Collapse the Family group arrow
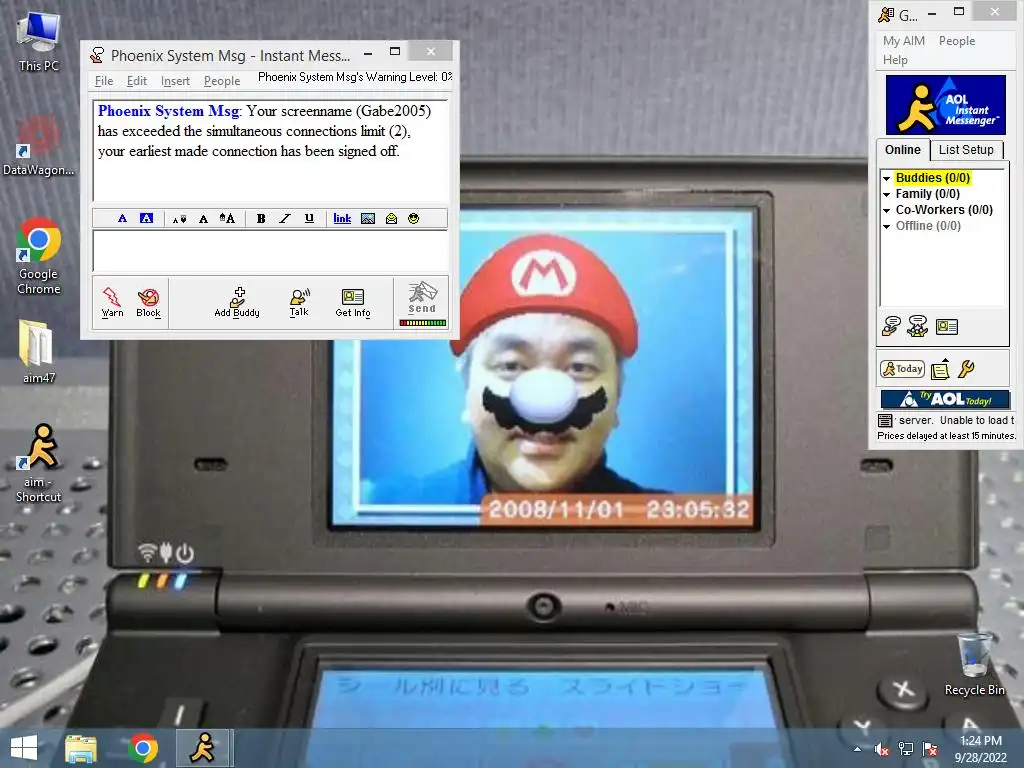This screenshot has width=1024, height=768. tap(886, 195)
